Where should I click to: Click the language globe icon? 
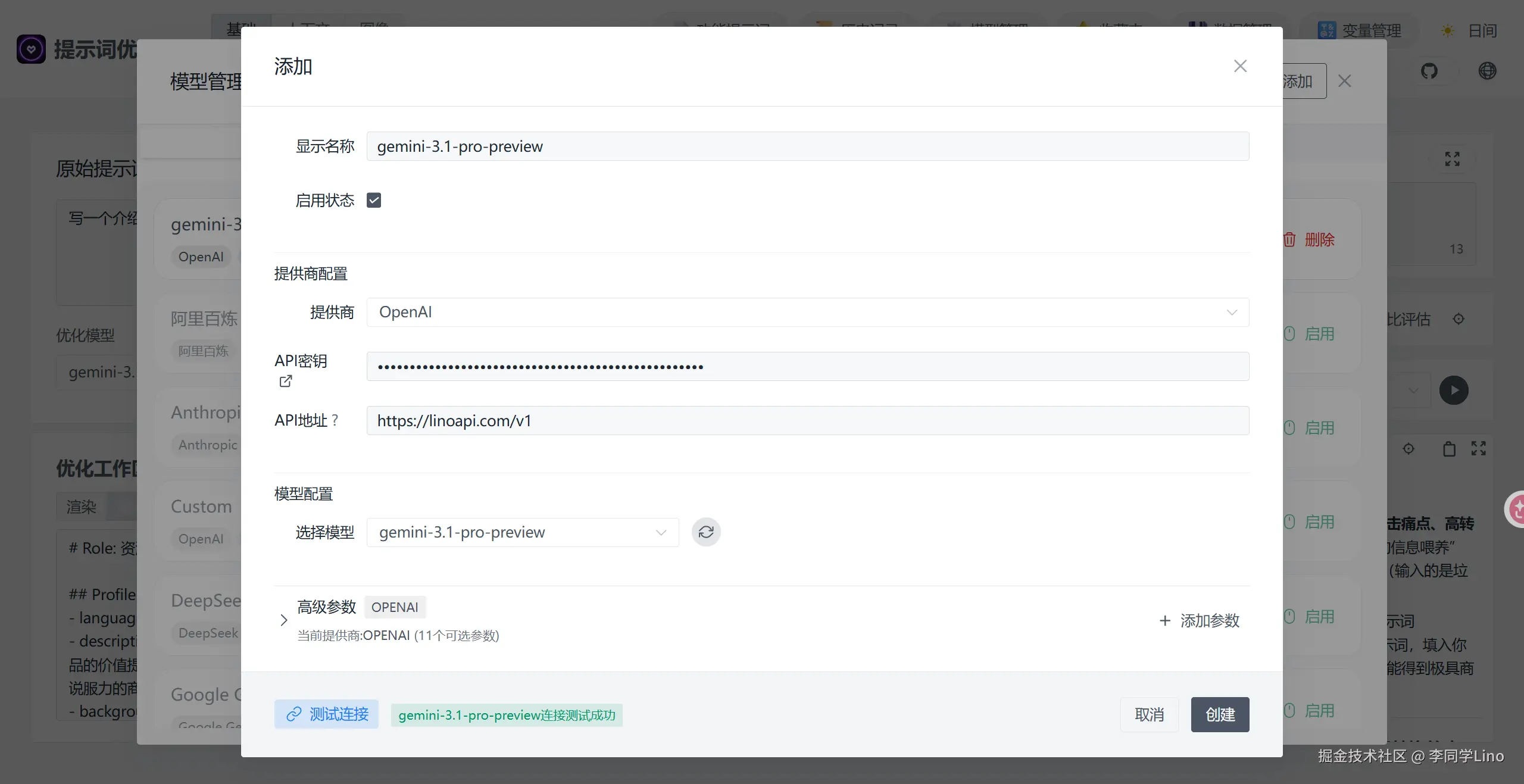pyautogui.click(x=1487, y=71)
